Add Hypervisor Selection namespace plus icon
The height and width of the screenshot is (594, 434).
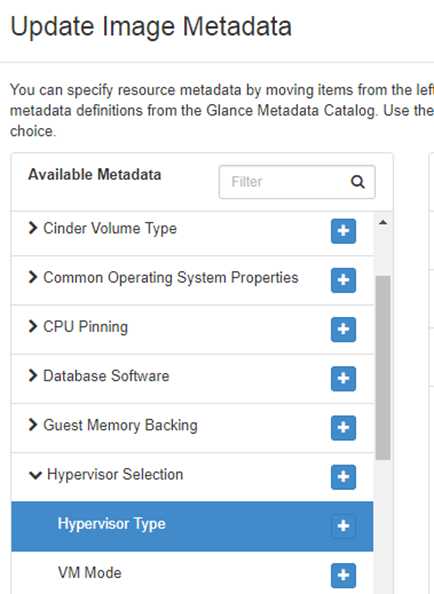[343, 477]
